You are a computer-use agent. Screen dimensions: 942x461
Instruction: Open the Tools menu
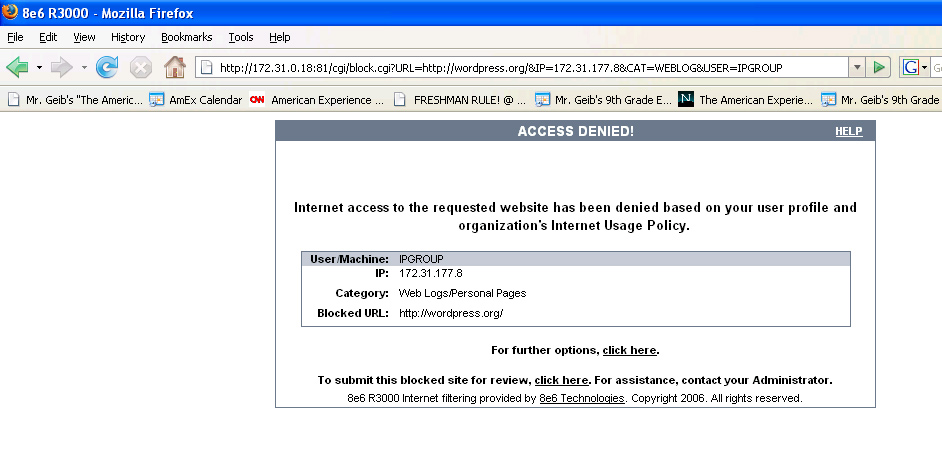tap(241, 37)
